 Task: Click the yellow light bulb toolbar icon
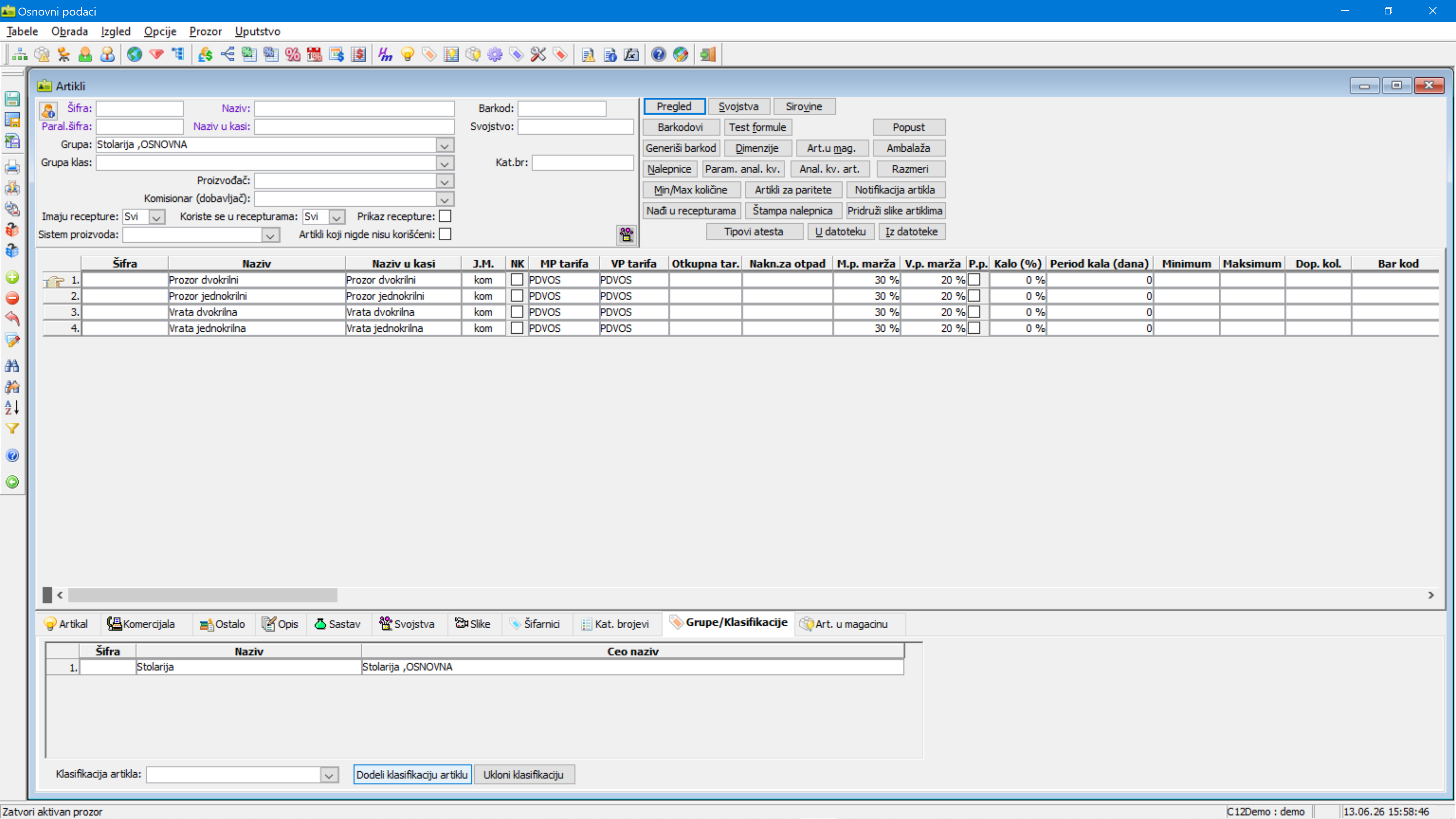408,54
